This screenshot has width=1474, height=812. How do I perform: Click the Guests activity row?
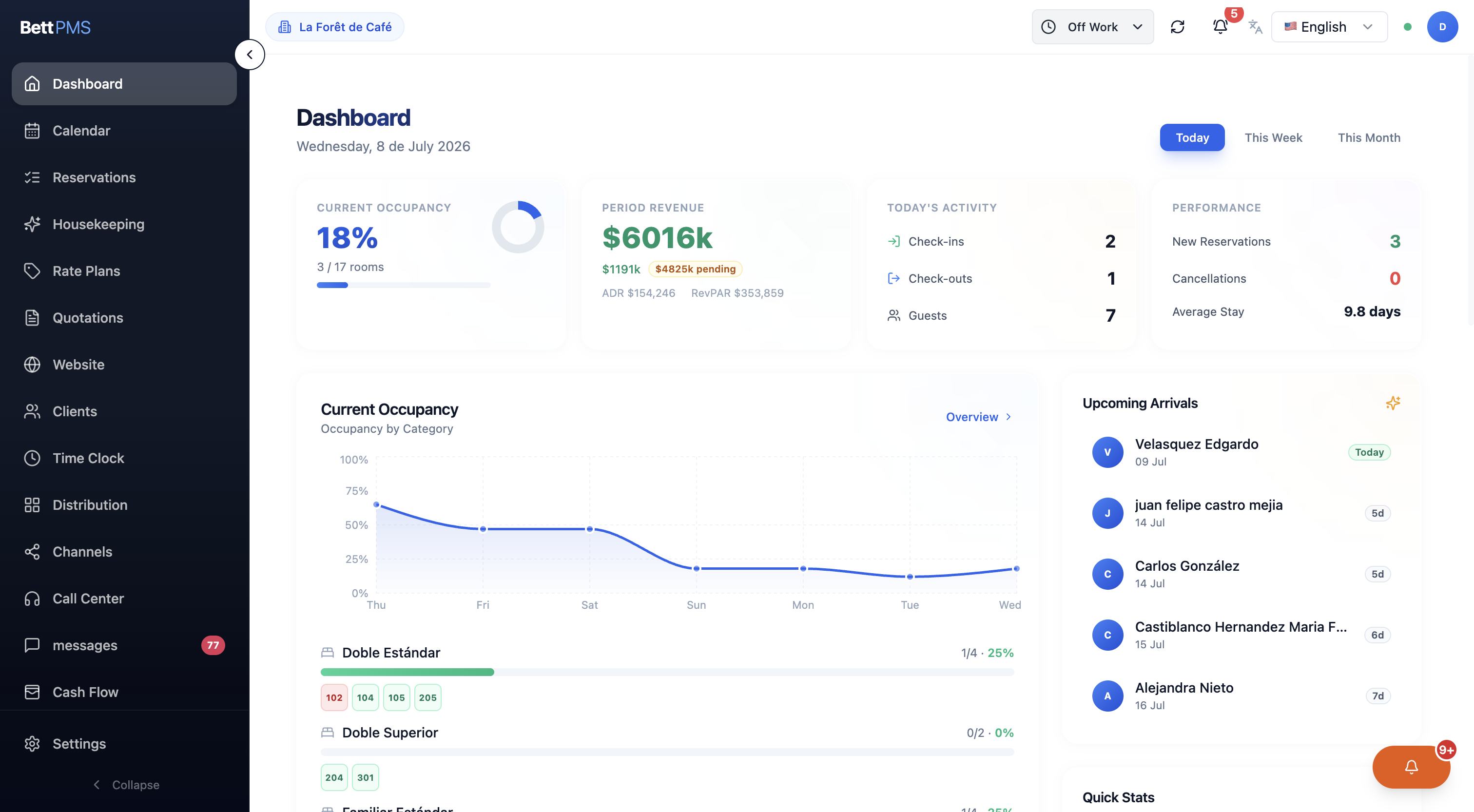pos(1001,315)
